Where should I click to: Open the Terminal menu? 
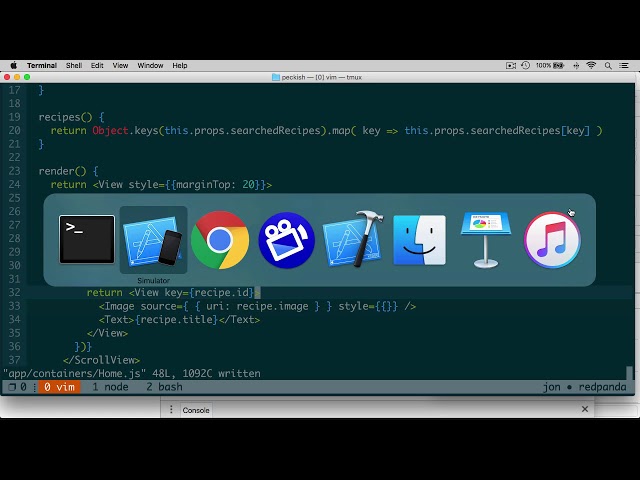click(42, 65)
